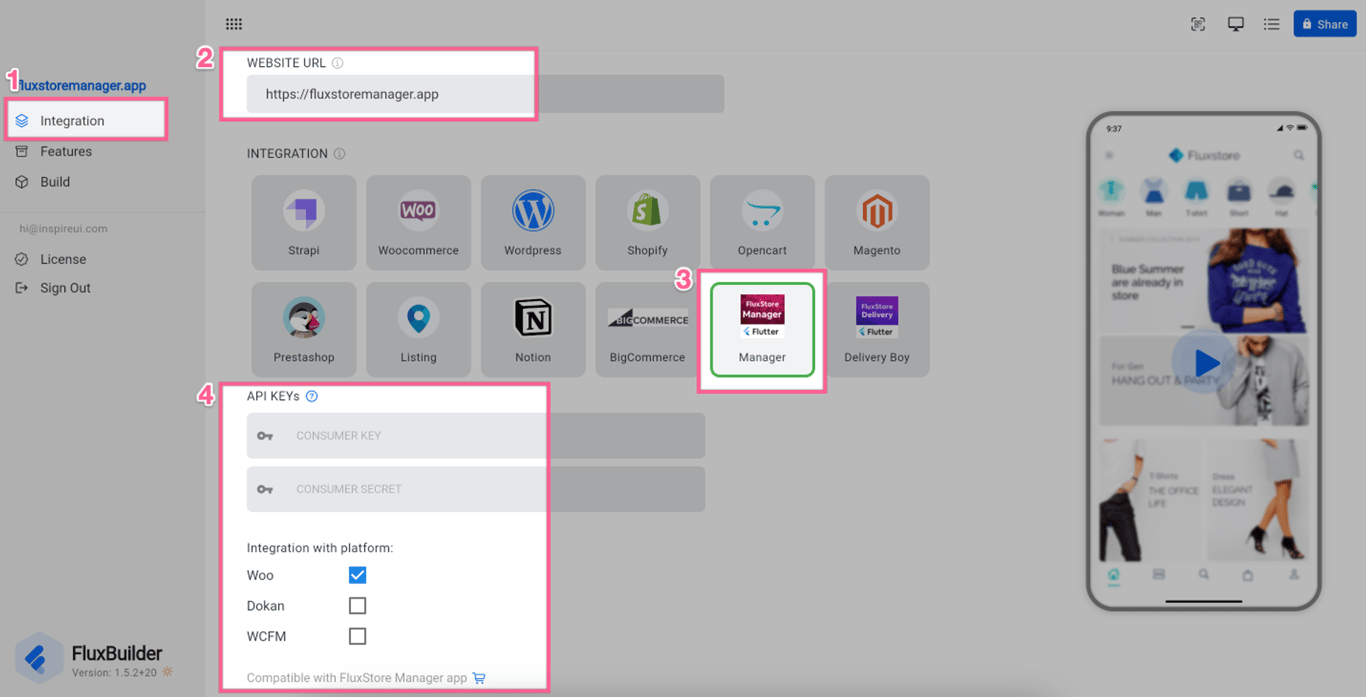
Task: Open the License page
Action: pyautogui.click(x=63, y=259)
